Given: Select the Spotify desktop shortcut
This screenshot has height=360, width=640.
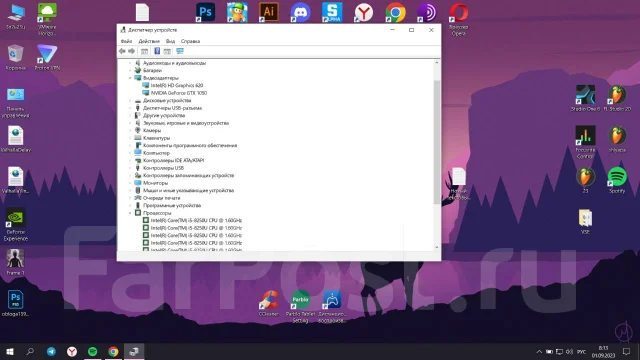Looking at the screenshot, I should click(617, 180).
